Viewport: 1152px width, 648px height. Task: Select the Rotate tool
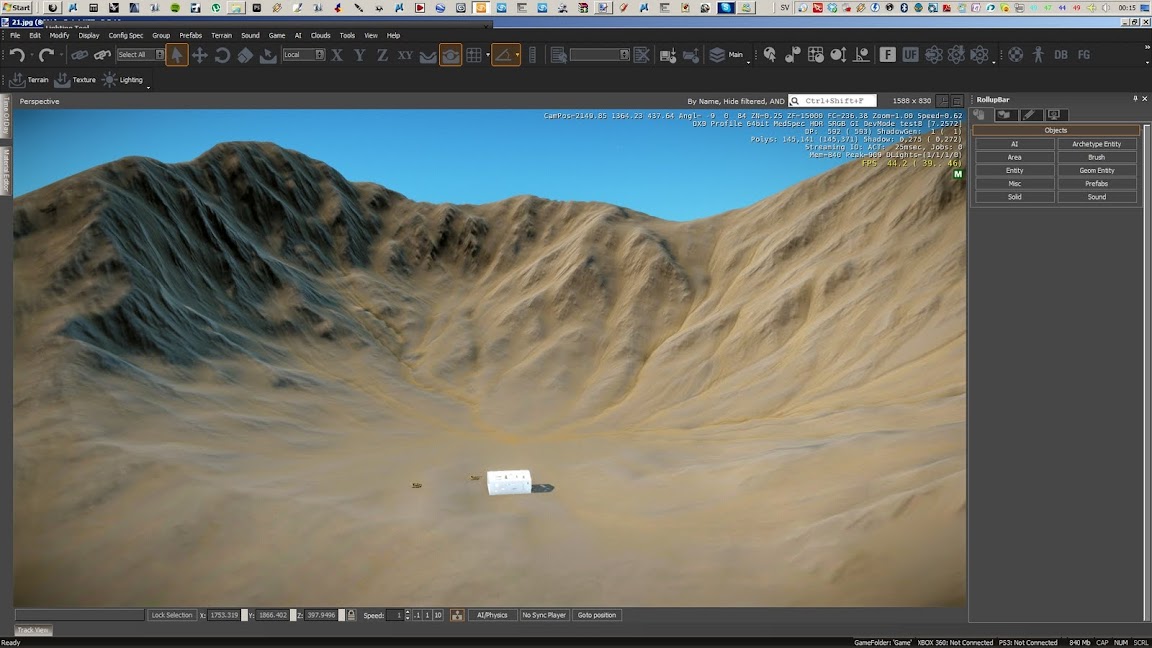click(x=222, y=55)
